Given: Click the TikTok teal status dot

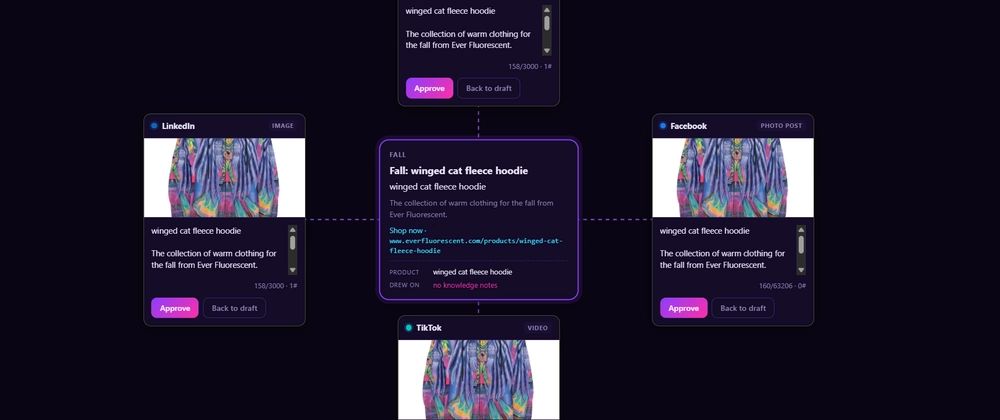Looking at the screenshot, I should point(409,328).
